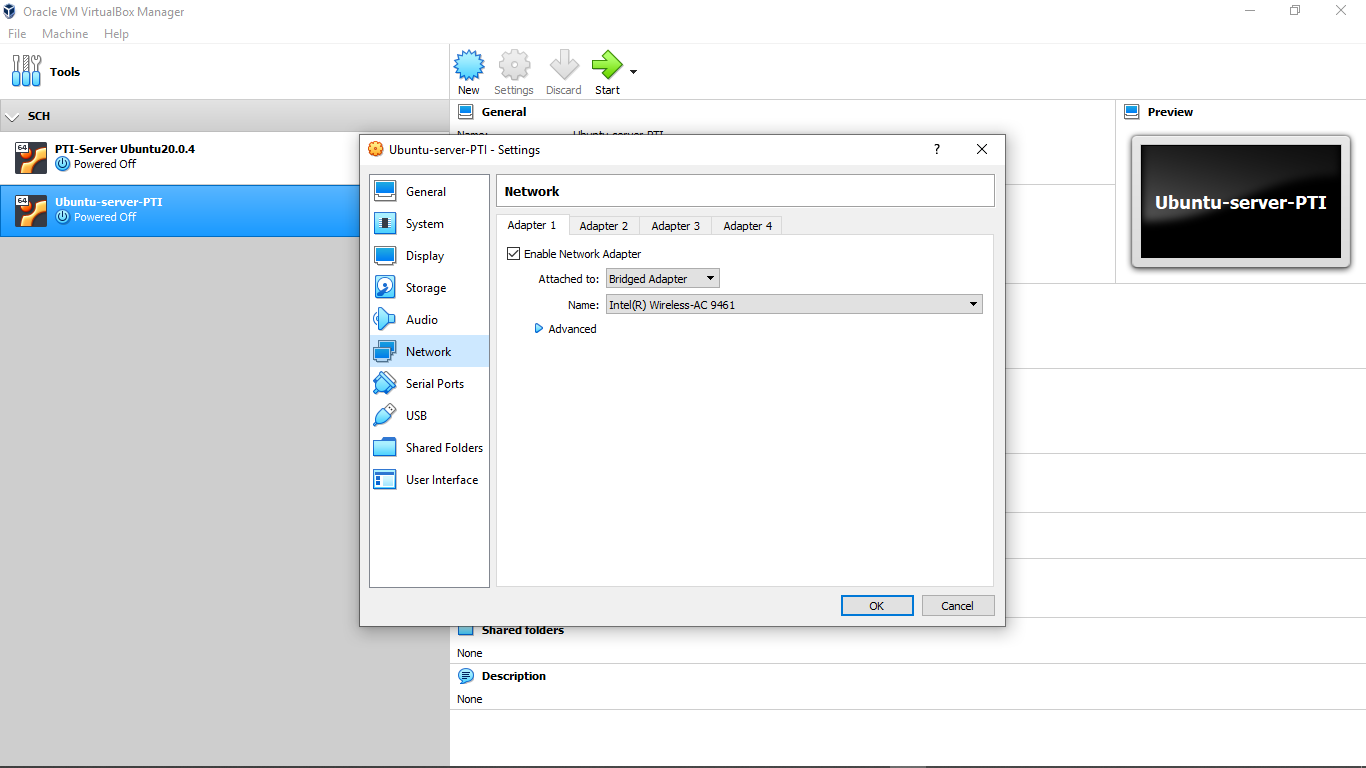Open User Interface category in settings
The height and width of the screenshot is (768, 1366).
coord(429,480)
